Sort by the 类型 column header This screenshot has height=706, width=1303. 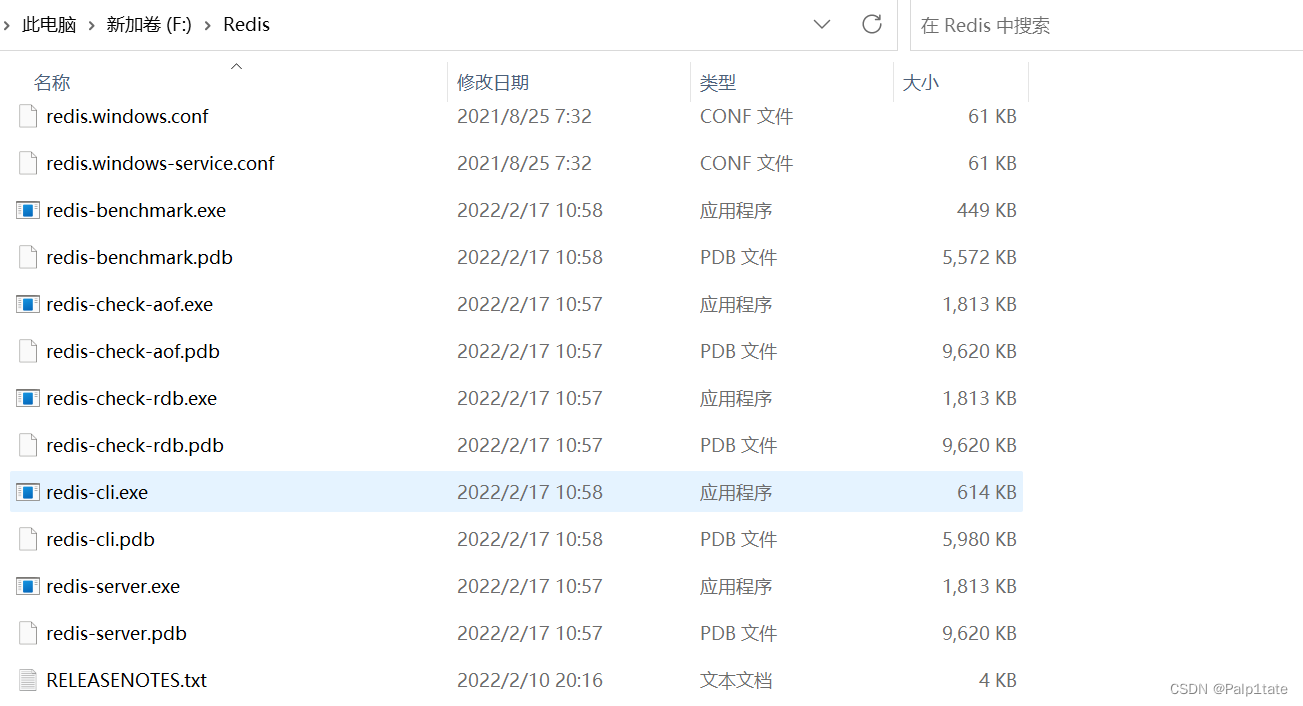[718, 82]
